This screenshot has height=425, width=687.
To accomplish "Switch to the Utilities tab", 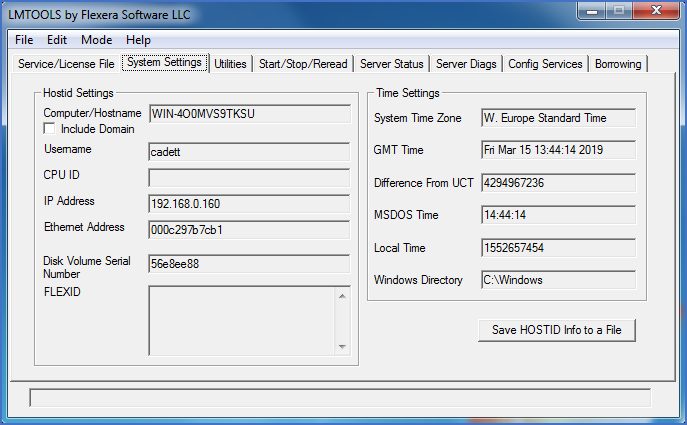I will coord(230,64).
